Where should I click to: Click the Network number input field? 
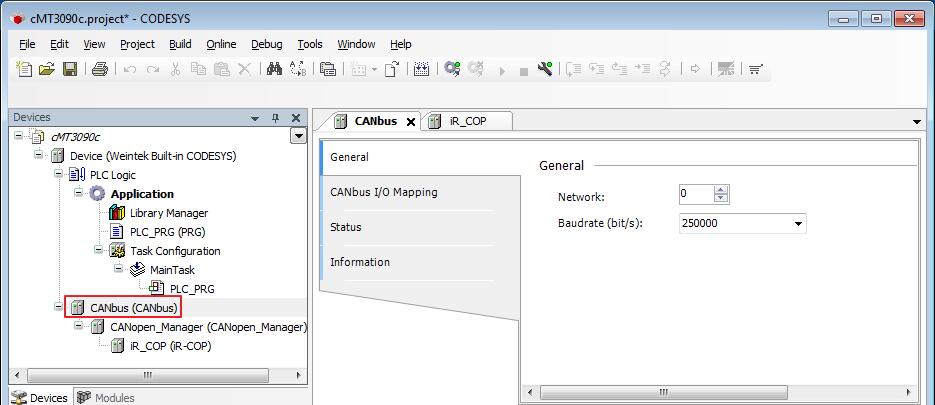(696, 194)
